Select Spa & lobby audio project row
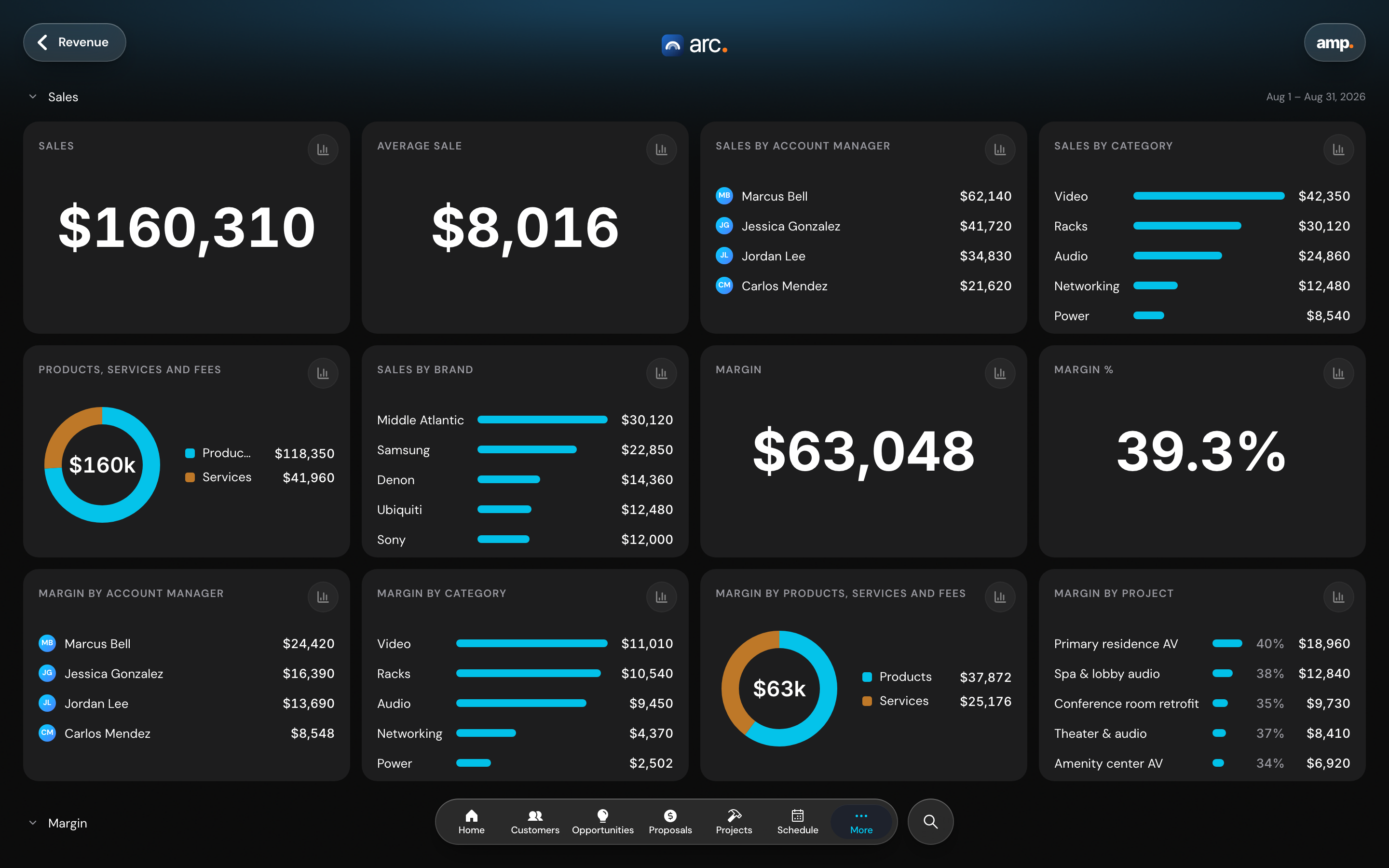The height and width of the screenshot is (868, 1389). point(1202,673)
